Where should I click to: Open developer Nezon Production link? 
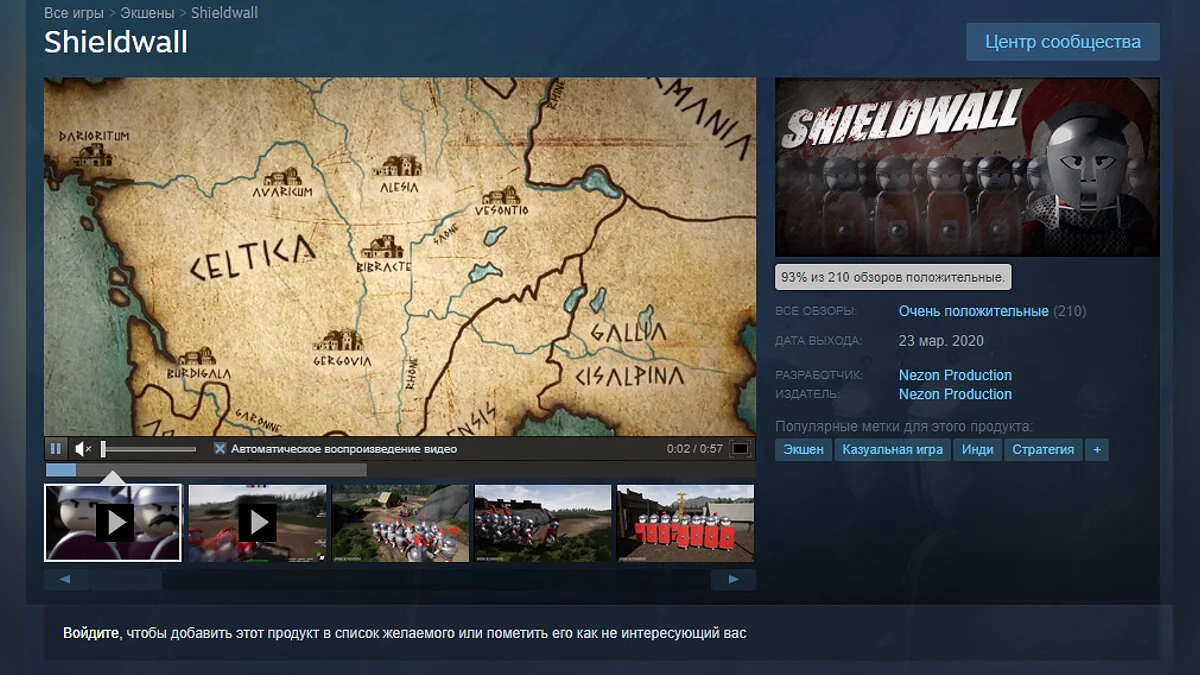pyautogui.click(x=955, y=375)
